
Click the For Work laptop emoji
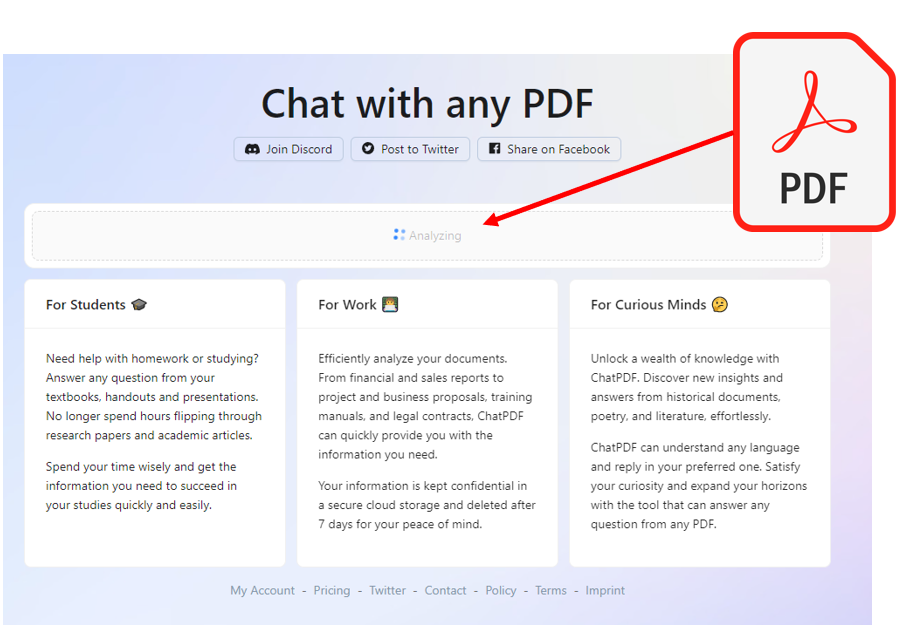coord(390,304)
